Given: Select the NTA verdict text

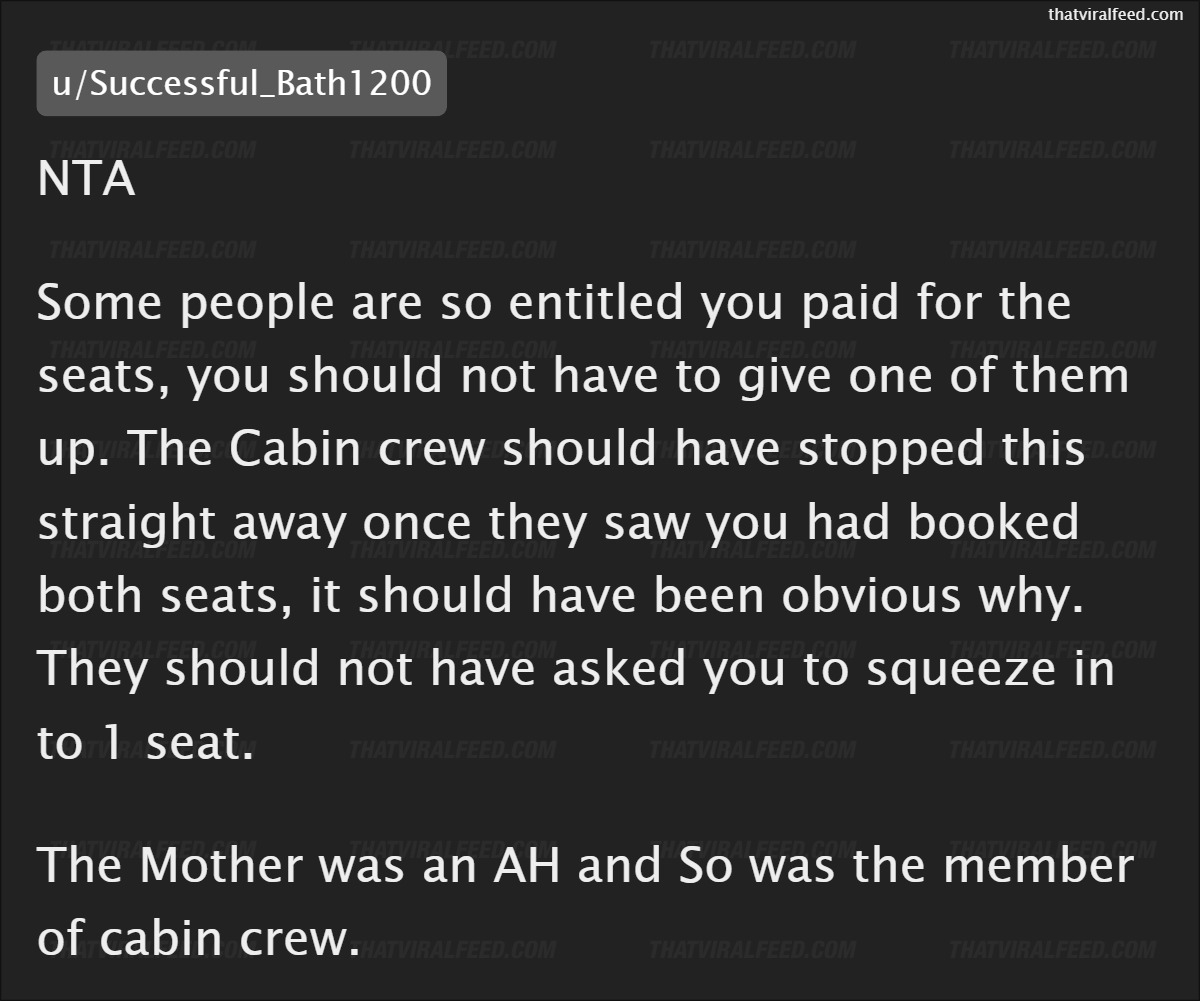Looking at the screenshot, I should pyautogui.click(x=86, y=181).
